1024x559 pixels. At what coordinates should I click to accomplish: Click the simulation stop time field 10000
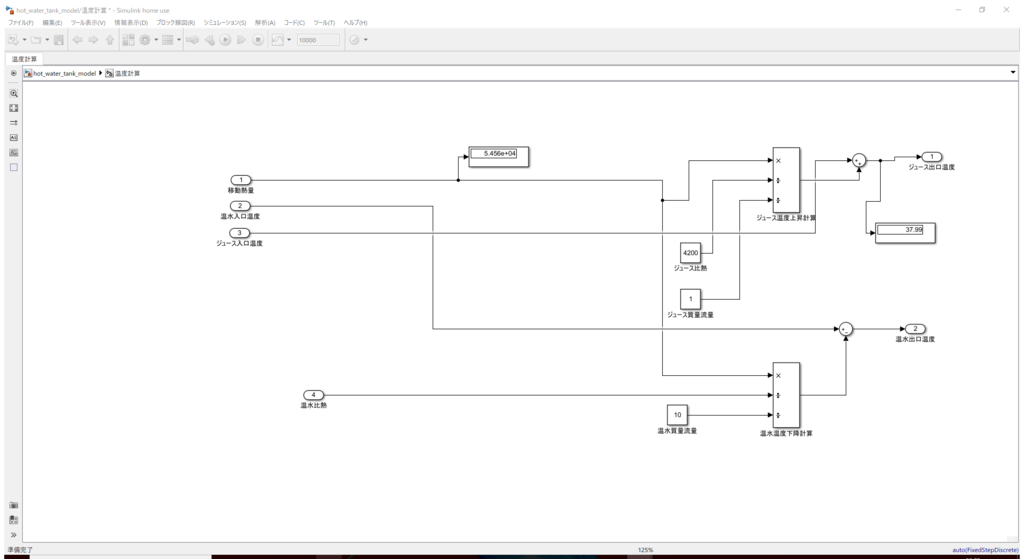point(318,40)
